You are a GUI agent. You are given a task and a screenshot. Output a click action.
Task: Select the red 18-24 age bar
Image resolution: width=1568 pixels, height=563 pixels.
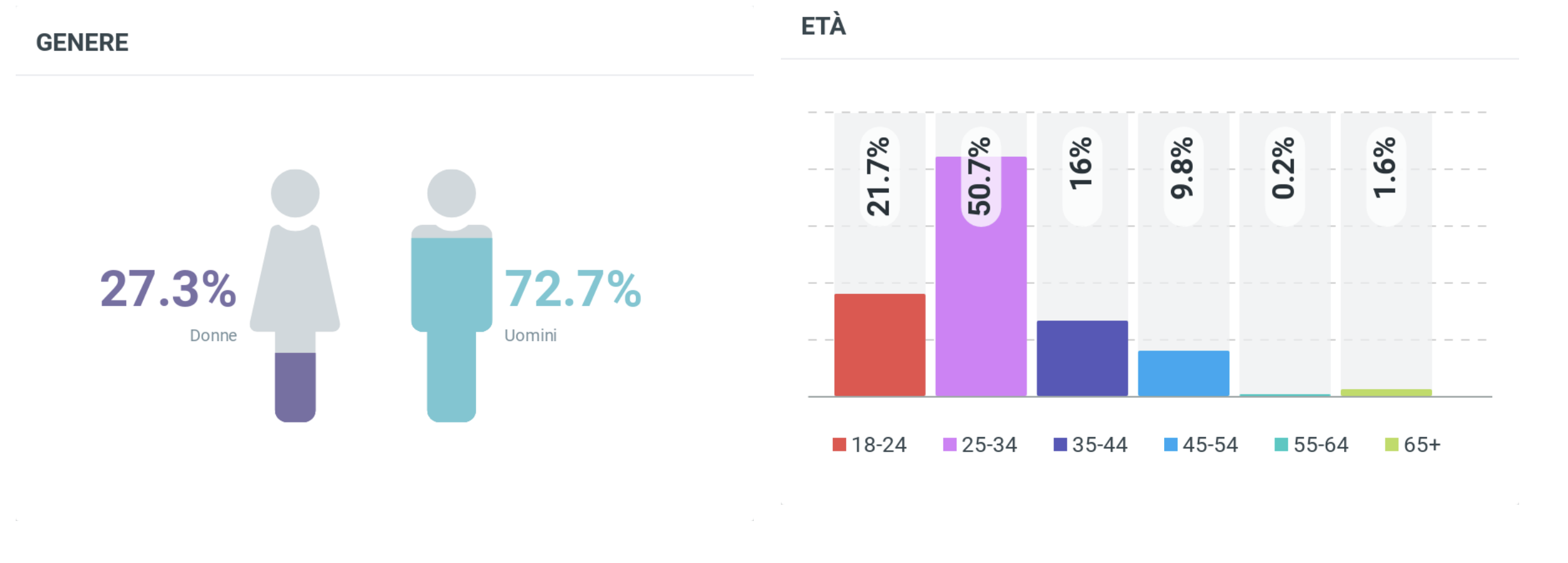pos(879,345)
